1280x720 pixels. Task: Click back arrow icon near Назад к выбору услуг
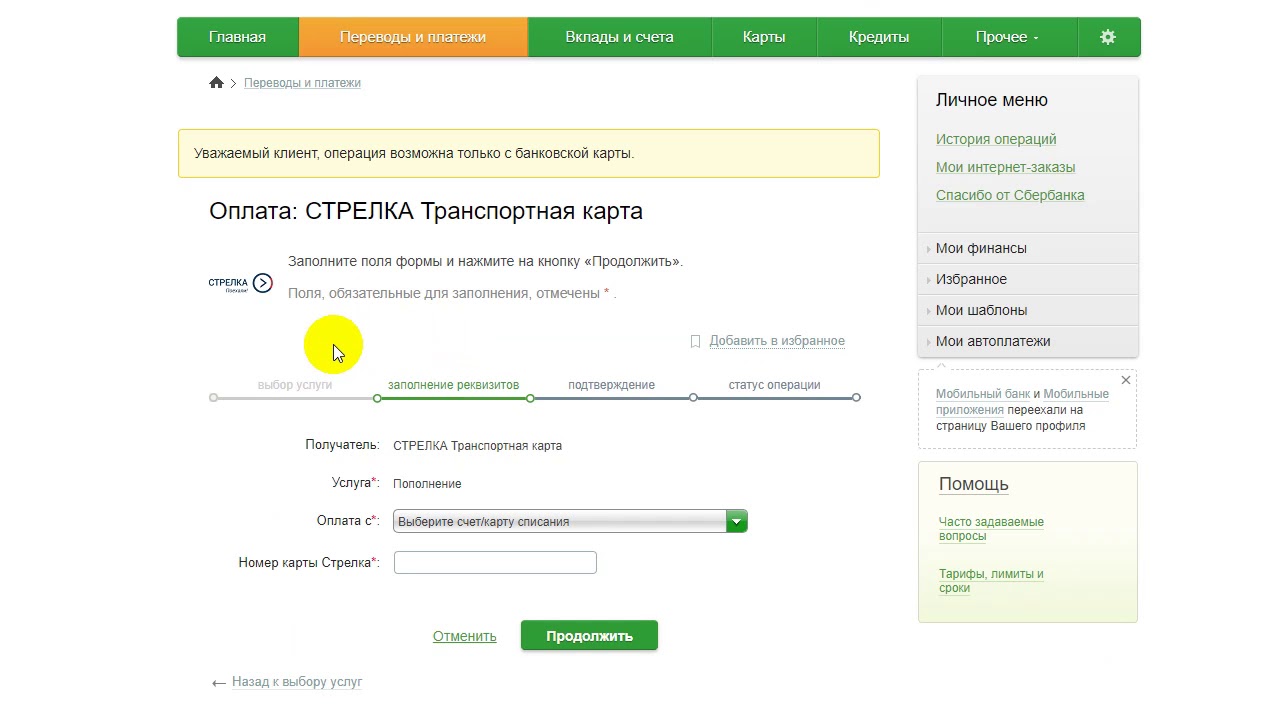[219, 683]
